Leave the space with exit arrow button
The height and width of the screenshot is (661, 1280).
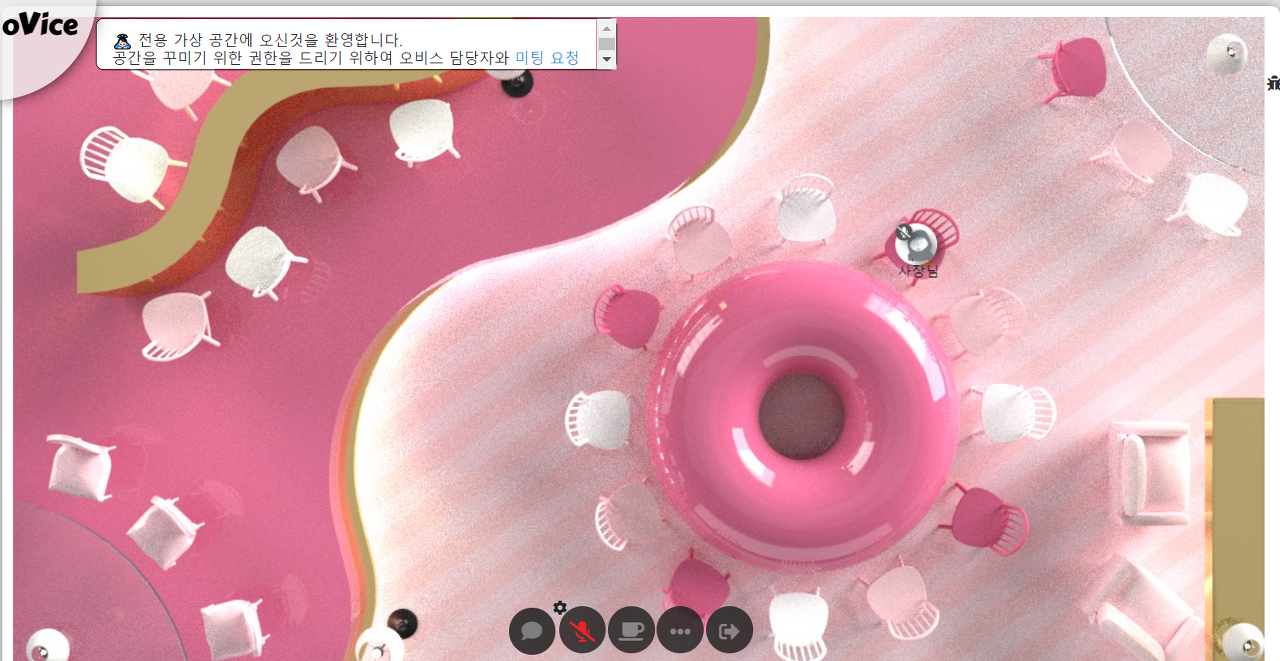(x=729, y=631)
